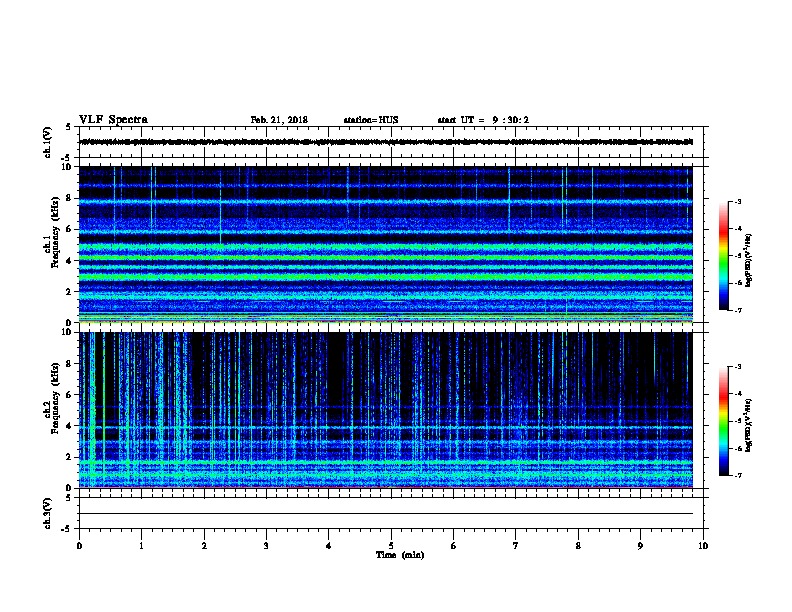Click the log(PSD) label beside ch.1 colorbar
The height and width of the screenshot is (612, 792).
748,260
